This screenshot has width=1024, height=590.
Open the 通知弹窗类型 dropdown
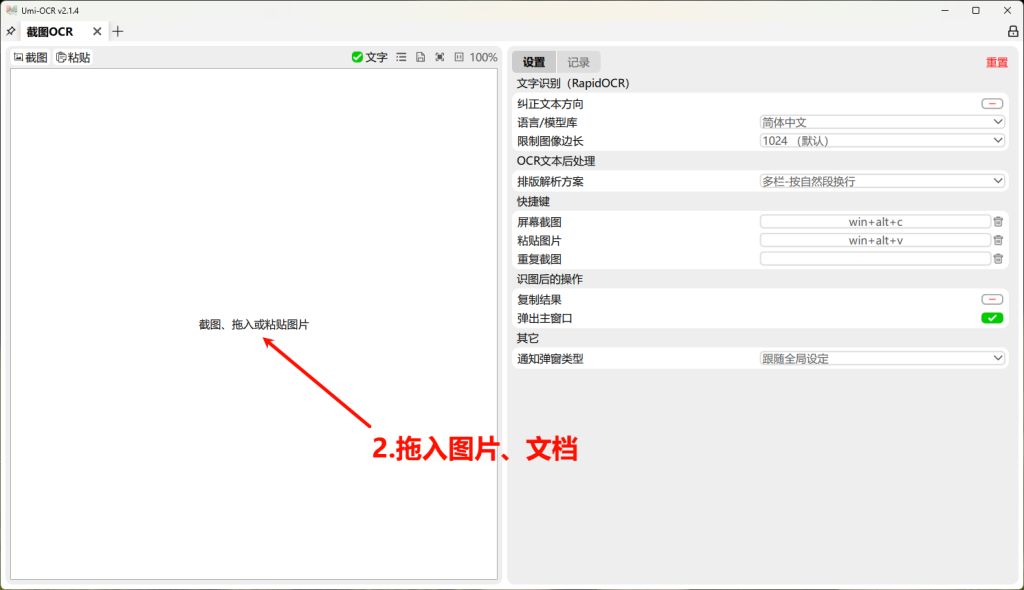point(882,357)
